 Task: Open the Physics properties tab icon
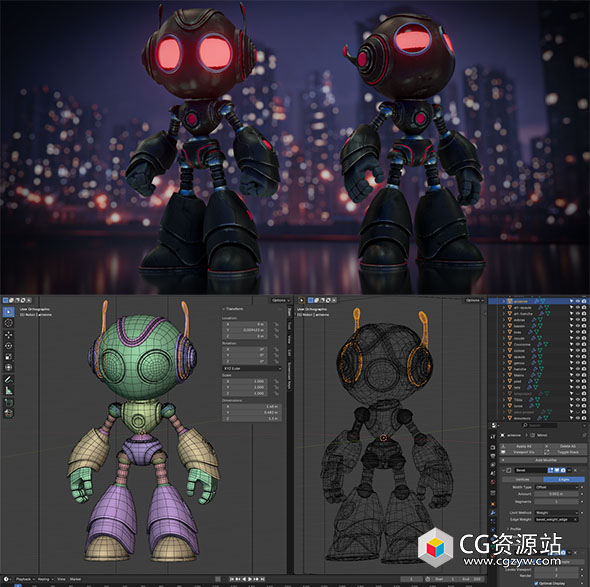(493, 530)
